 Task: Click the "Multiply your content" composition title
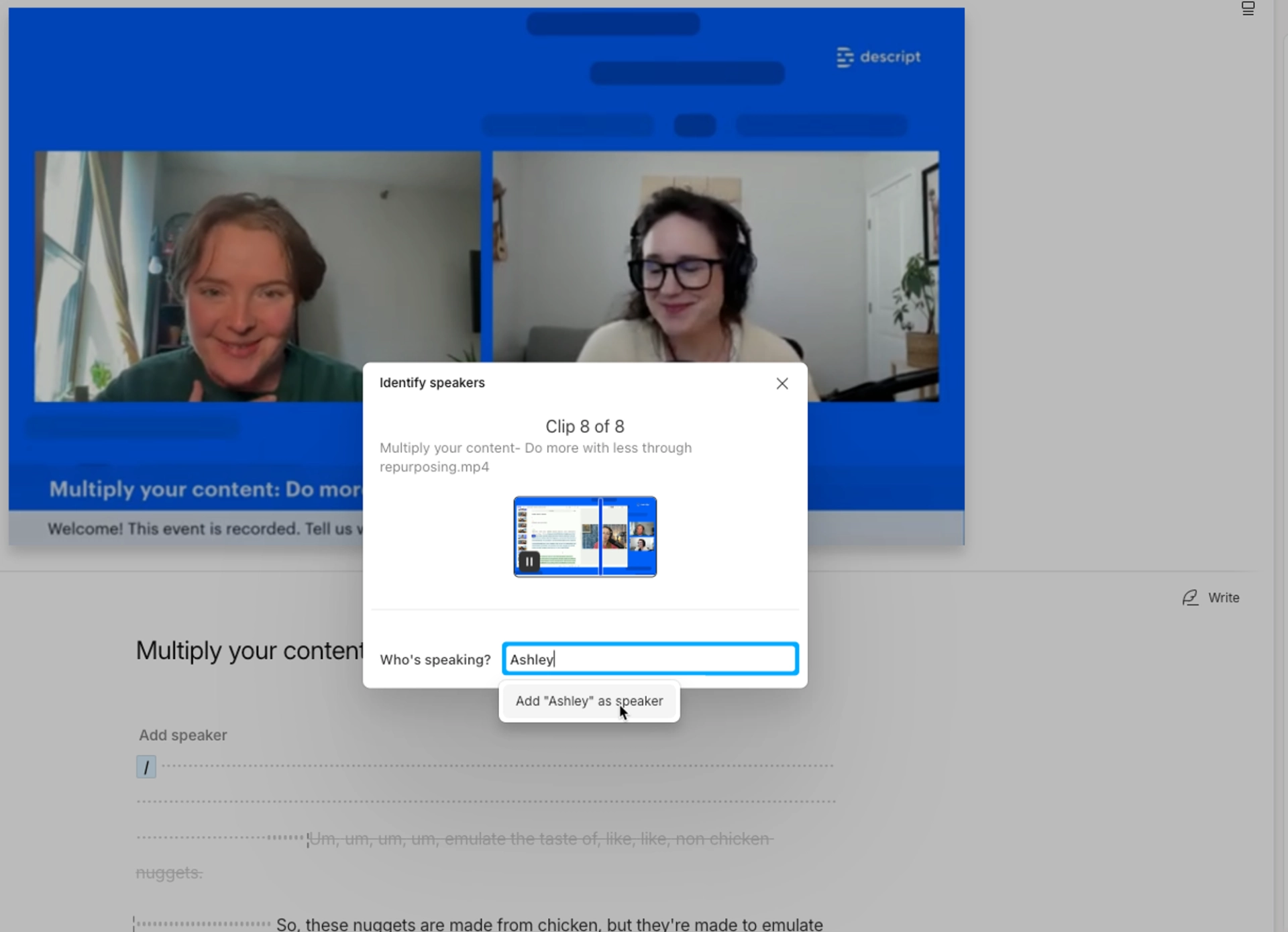[249, 651]
